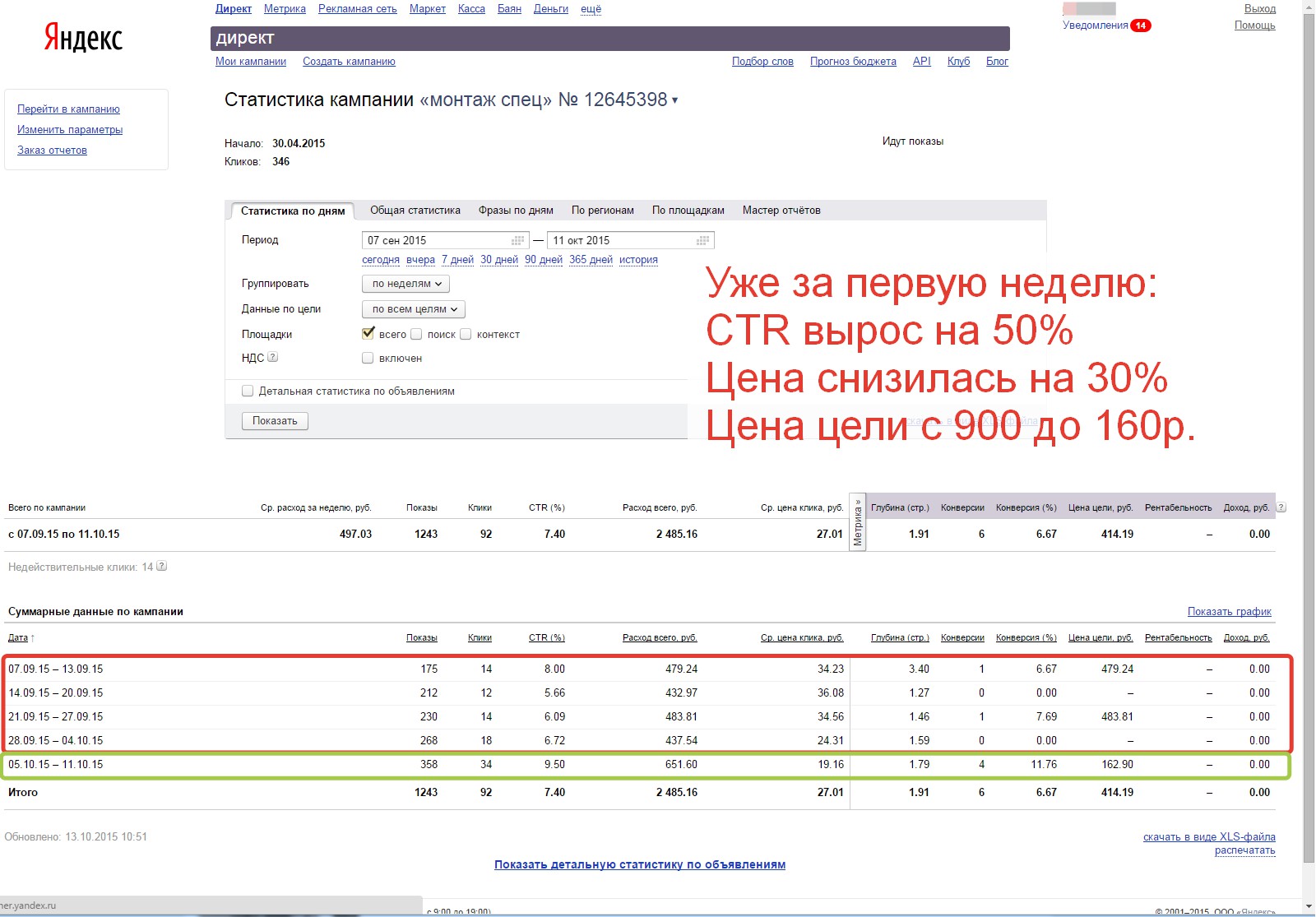Open По регионам tab

603,211
